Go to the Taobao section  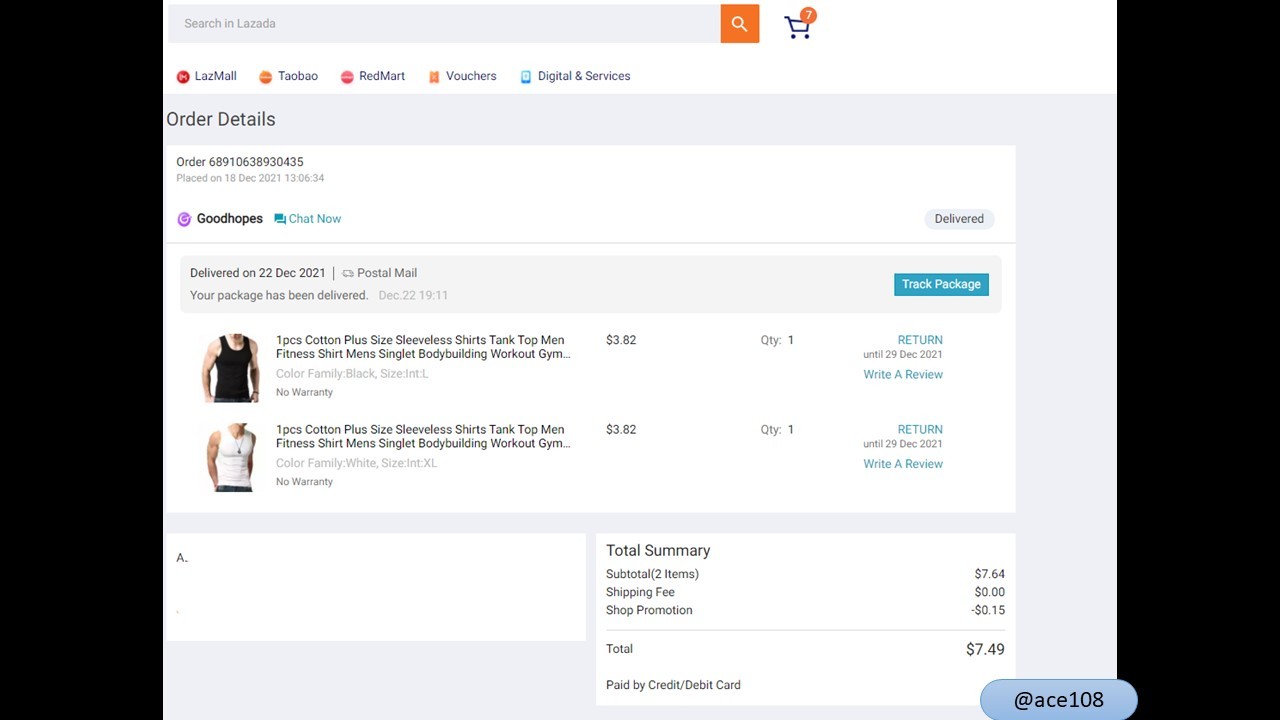[x=298, y=76]
